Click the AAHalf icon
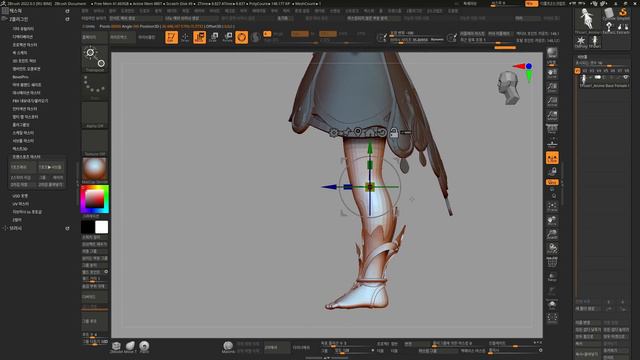Screen dimensions: 640x360 click(x=552, y=116)
